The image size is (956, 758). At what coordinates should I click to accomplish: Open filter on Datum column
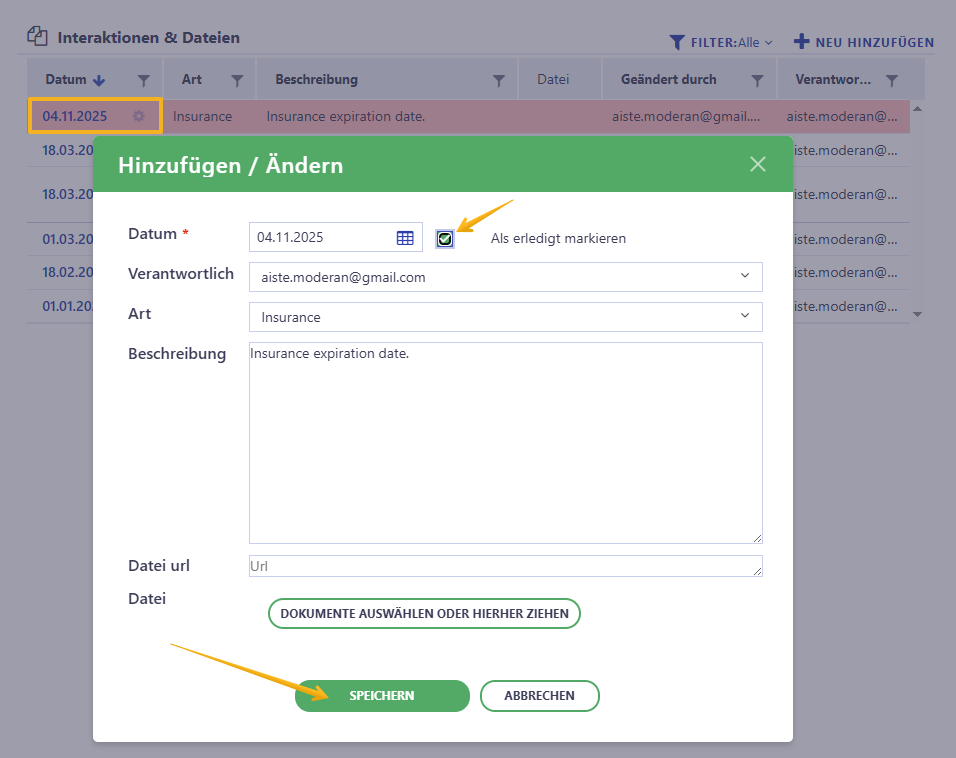(144, 80)
